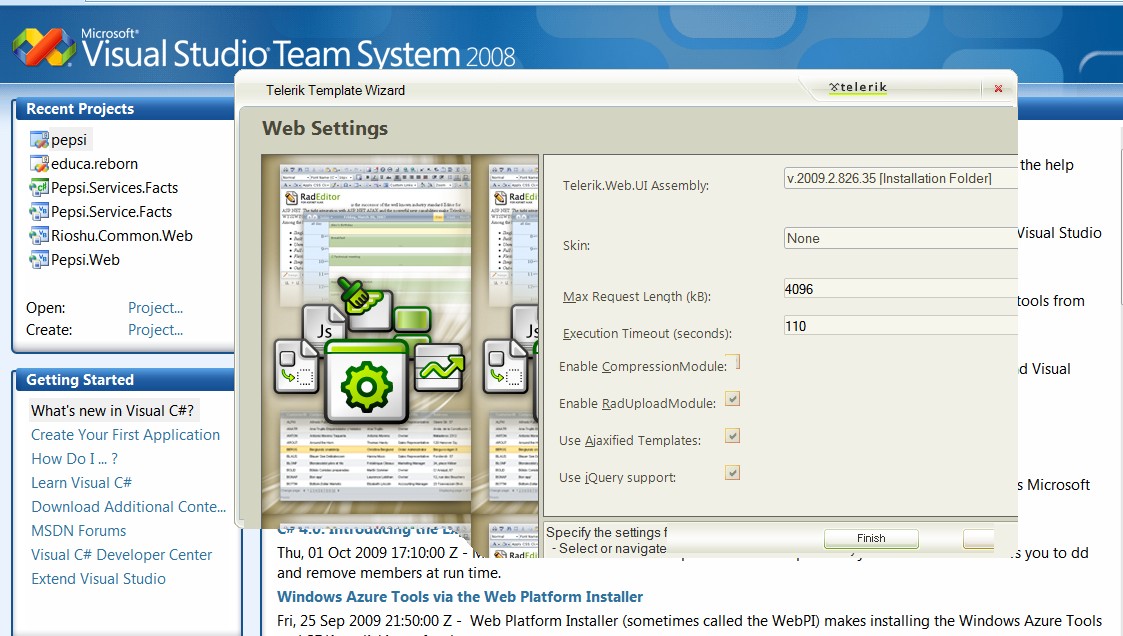Open educa.reborn from Recent Projects
The image size is (1123, 636).
95,163
